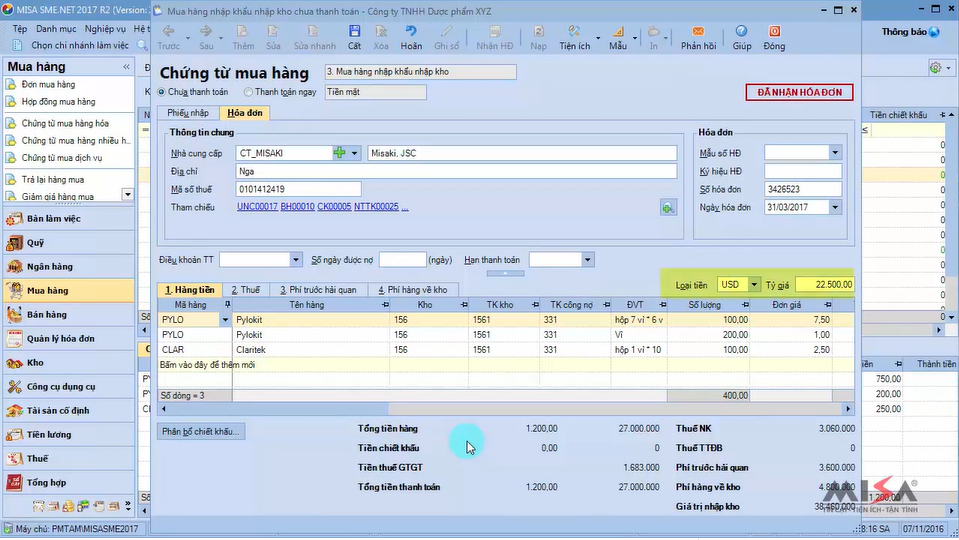The height and width of the screenshot is (540, 959).
Task: Collapse the Mua hàng sidebar panel
Action: 127,67
